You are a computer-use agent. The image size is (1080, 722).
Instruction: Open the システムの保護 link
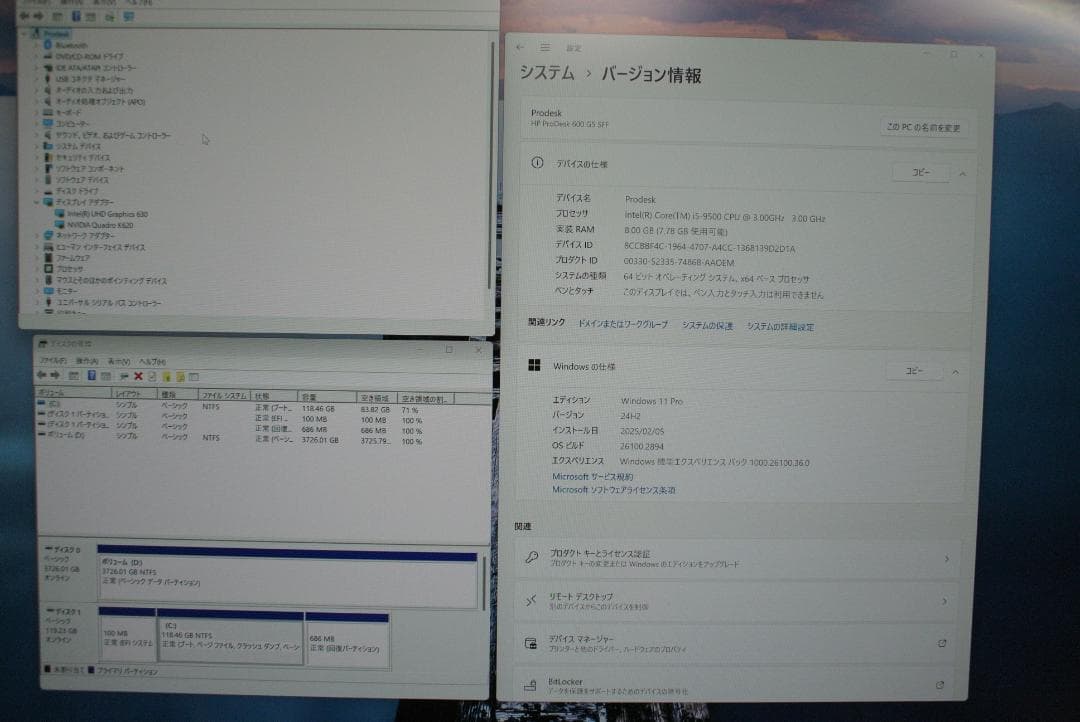tap(710, 326)
